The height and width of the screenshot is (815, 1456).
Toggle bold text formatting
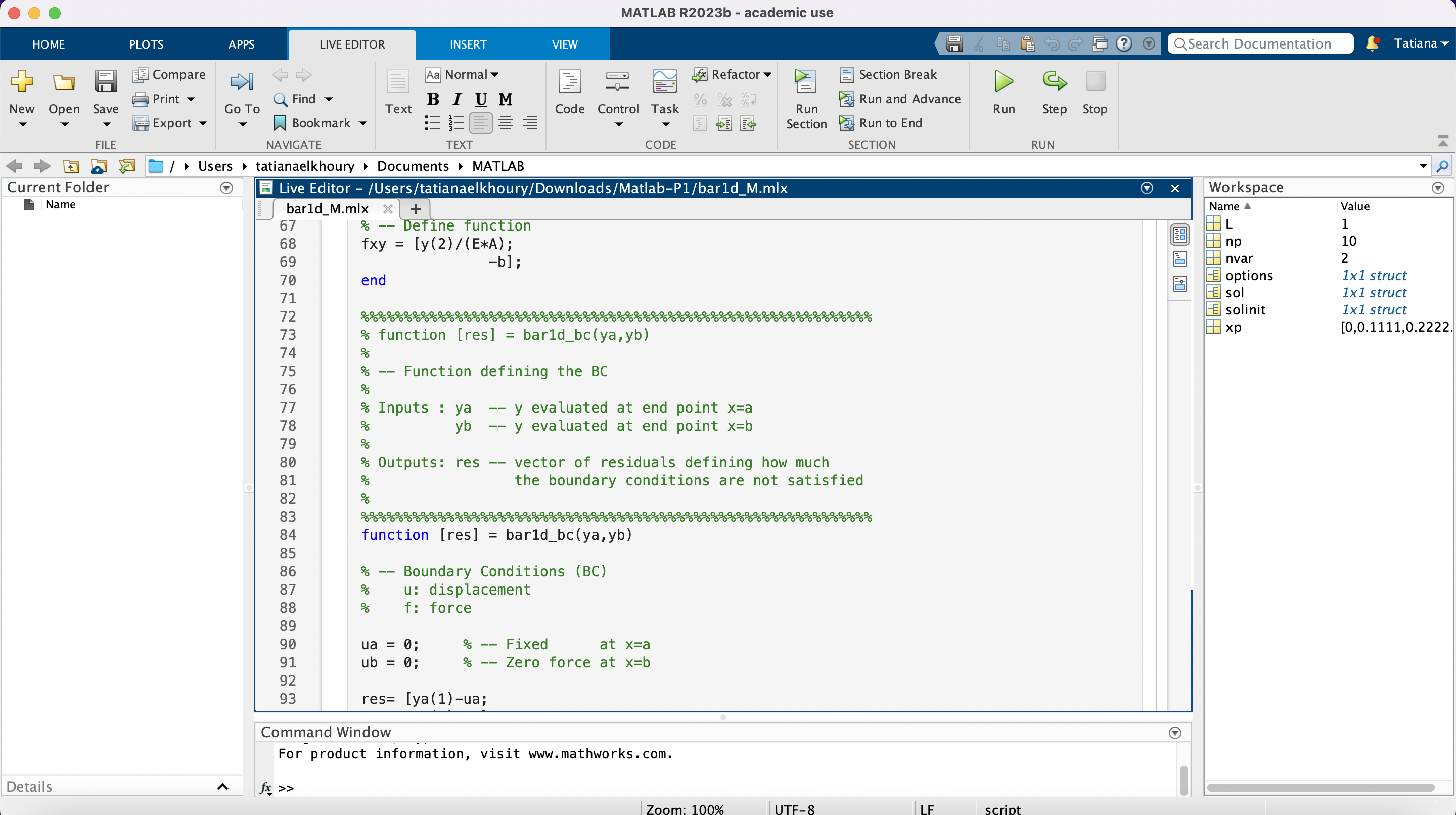(x=432, y=100)
